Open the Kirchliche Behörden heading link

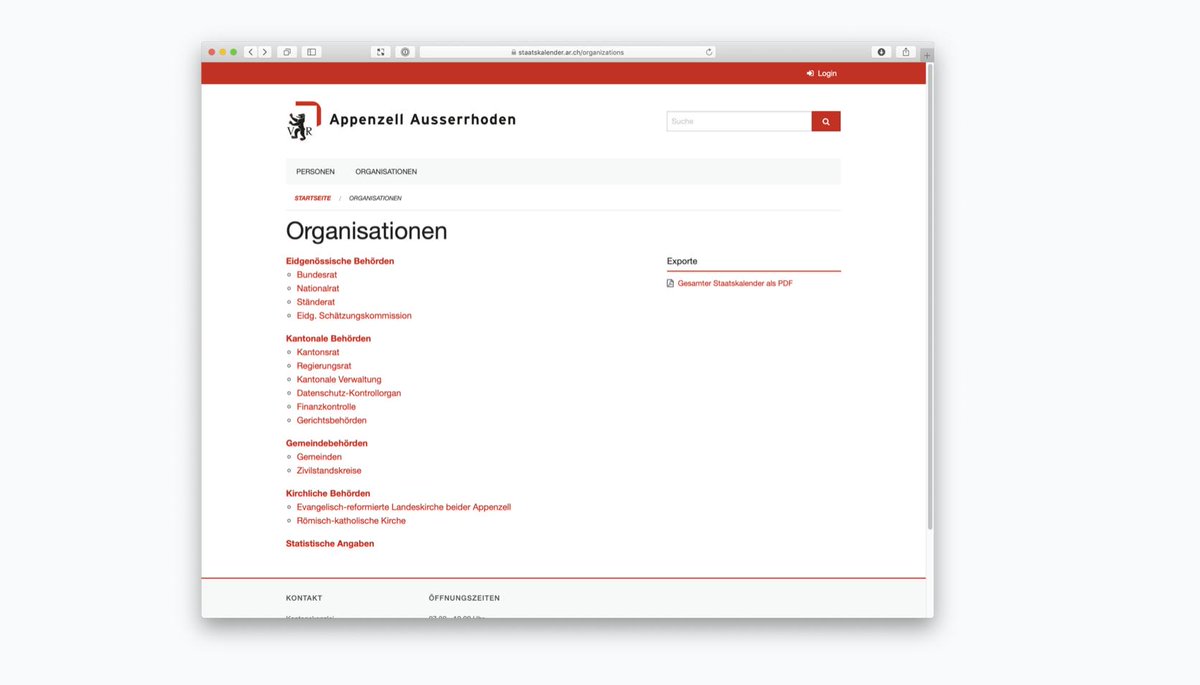click(x=328, y=493)
